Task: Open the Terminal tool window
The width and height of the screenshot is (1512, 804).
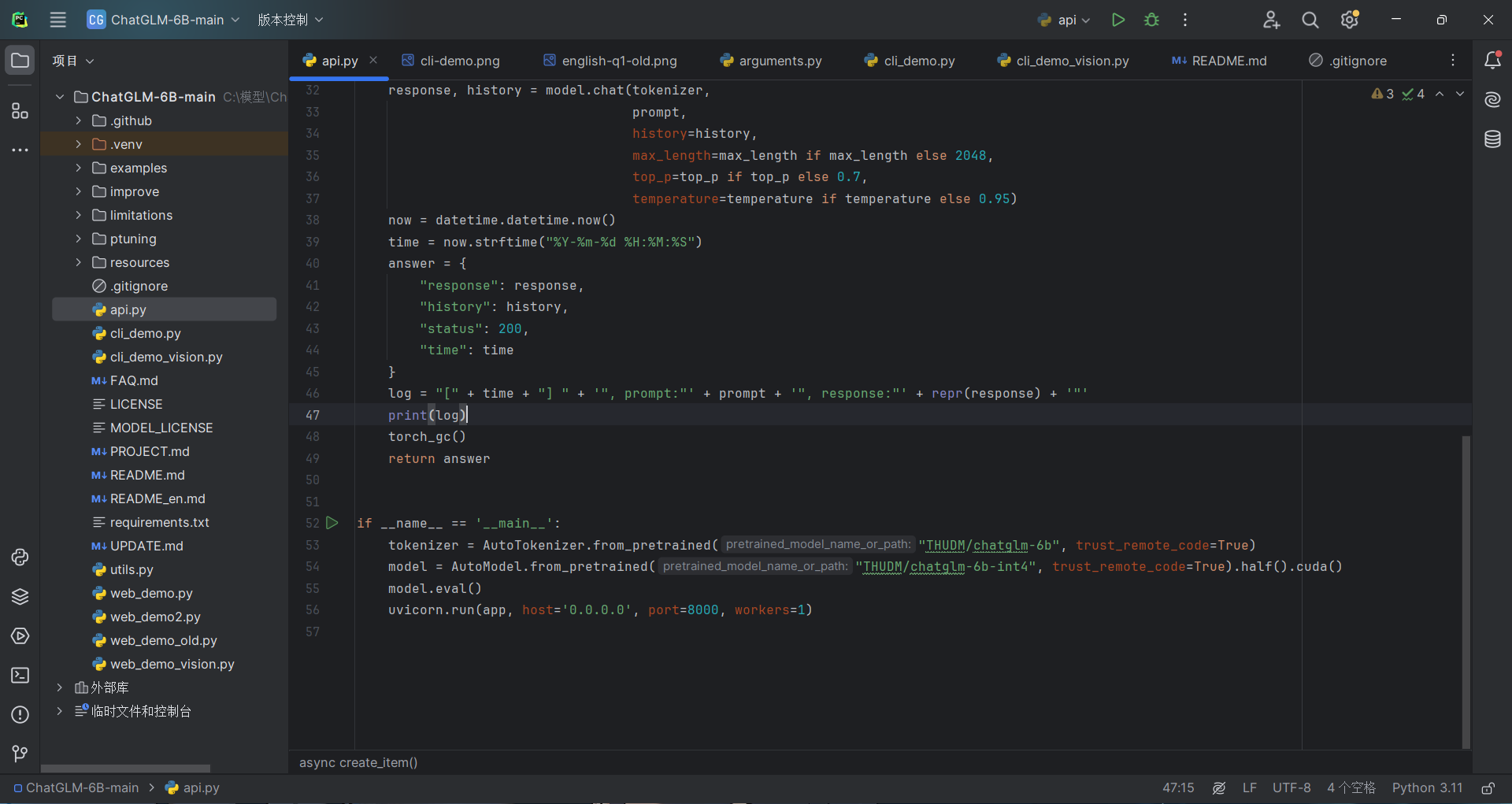Action: click(20, 676)
